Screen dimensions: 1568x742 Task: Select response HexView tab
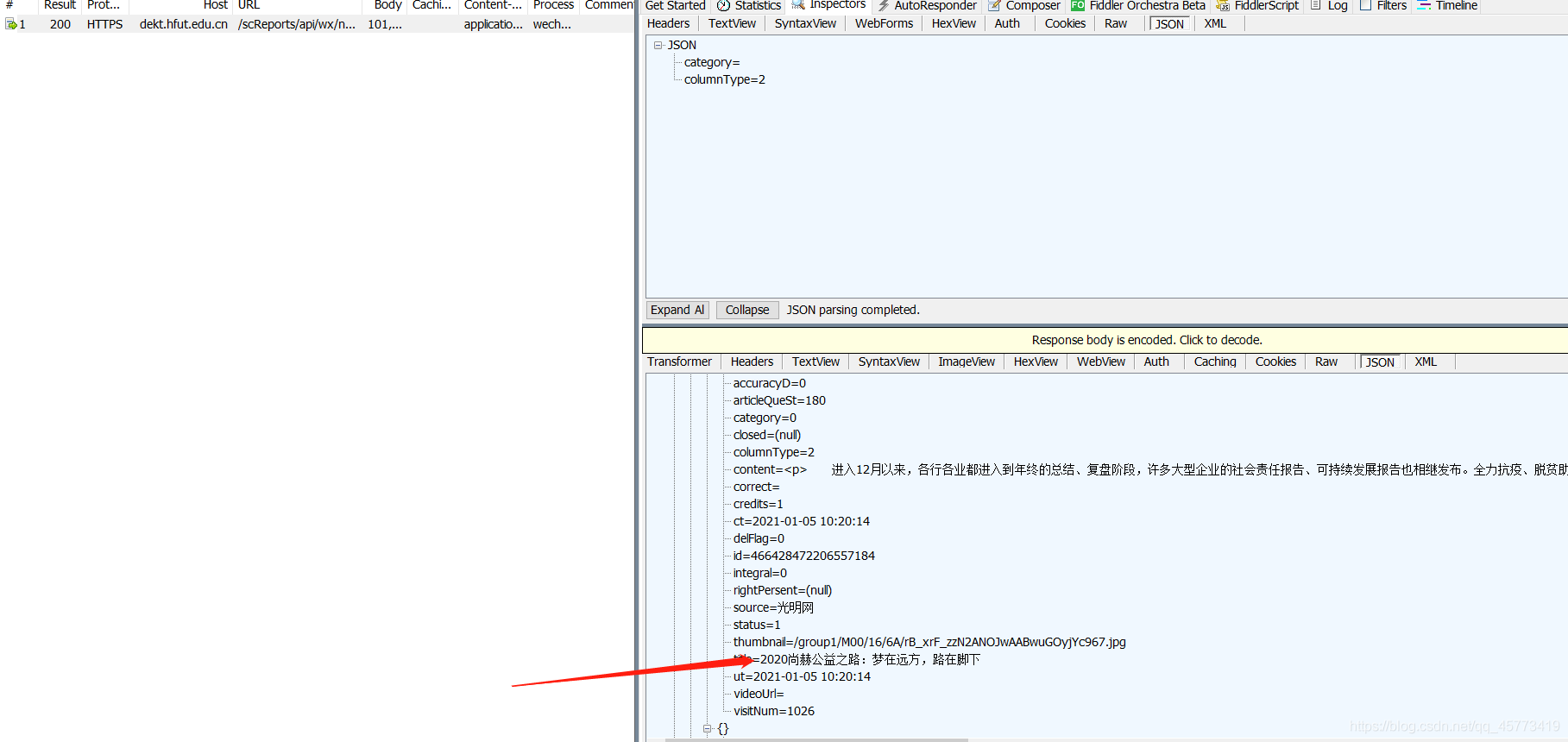[x=1036, y=362]
